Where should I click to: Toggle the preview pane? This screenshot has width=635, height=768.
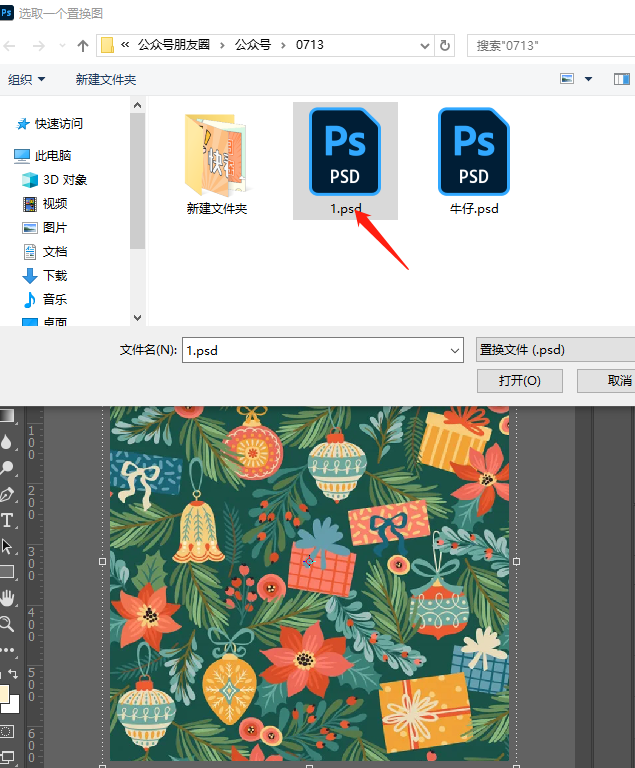(x=622, y=79)
